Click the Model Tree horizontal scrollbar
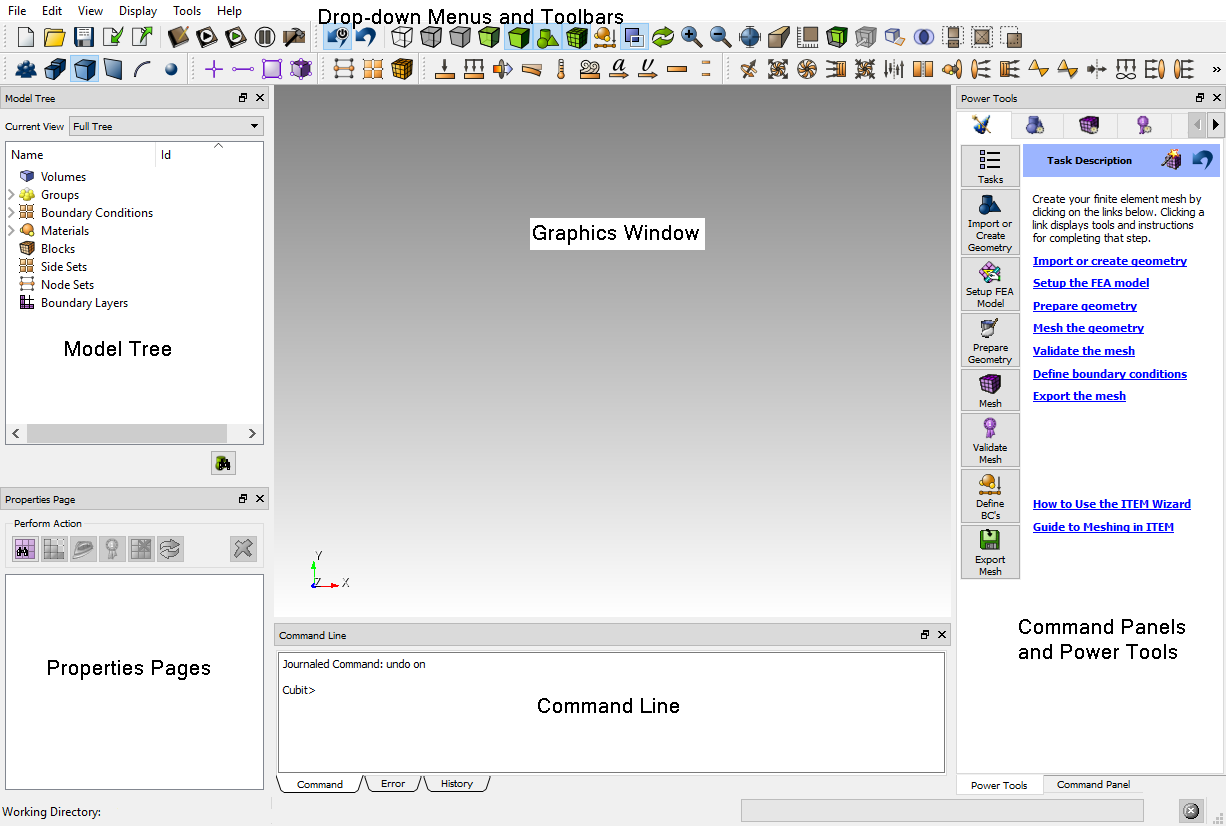This screenshot has width=1226, height=826. tap(134, 434)
